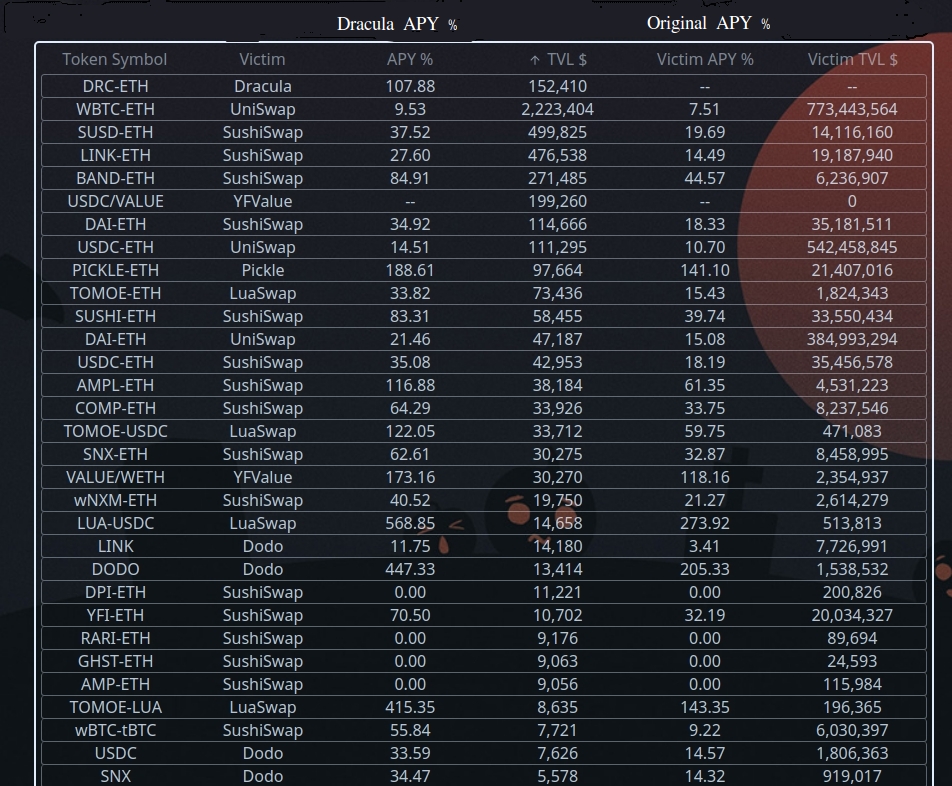Click TVL value 152,410
952x786 pixels.
pos(557,86)
